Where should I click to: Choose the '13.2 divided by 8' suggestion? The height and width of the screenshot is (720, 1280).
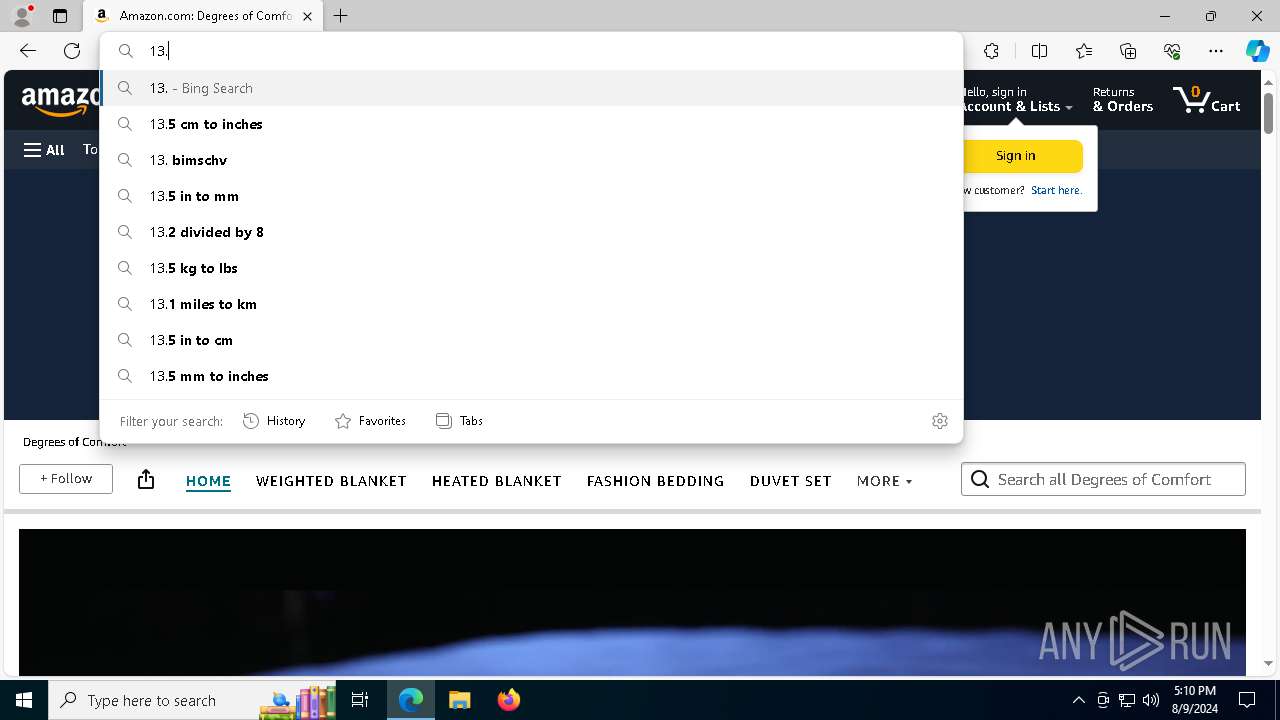[531, 232]
